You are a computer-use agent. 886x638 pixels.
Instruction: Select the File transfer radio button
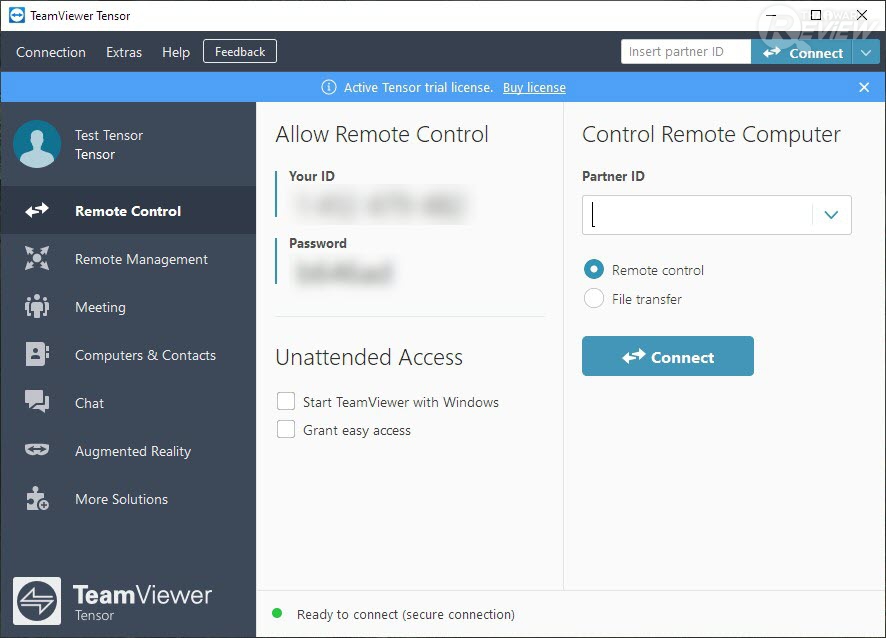coord(594,298)
